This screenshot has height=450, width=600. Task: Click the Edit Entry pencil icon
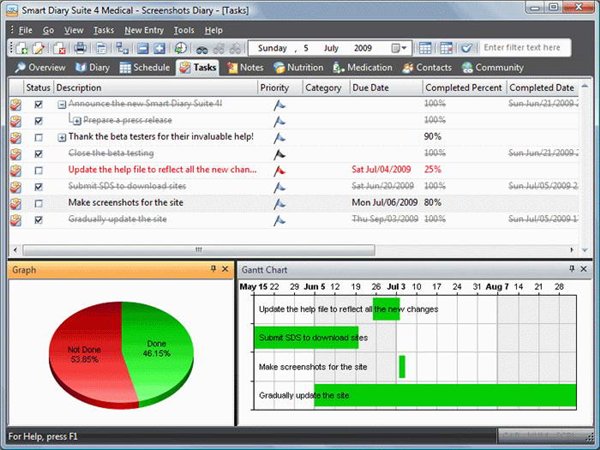(39, 48)
